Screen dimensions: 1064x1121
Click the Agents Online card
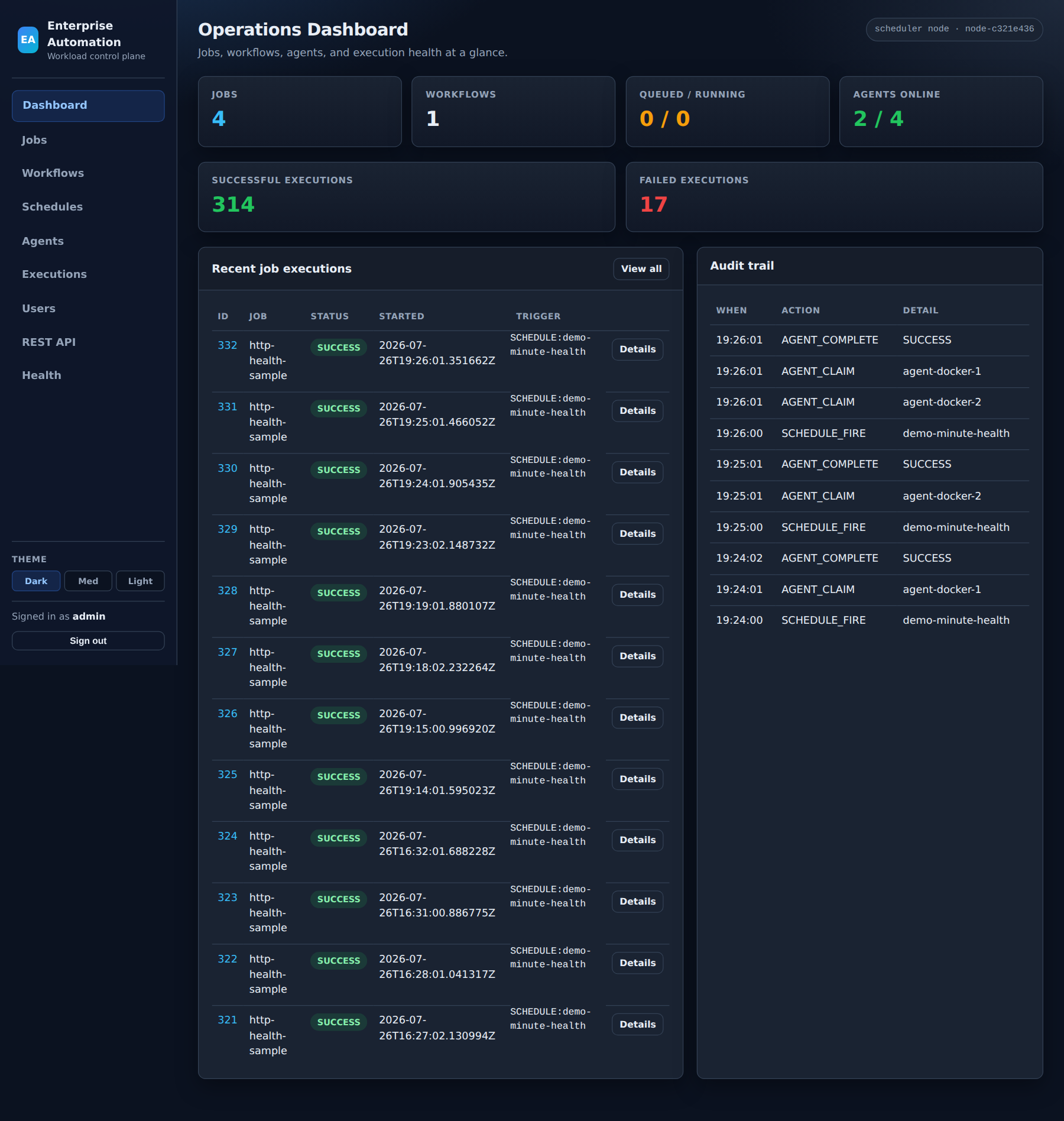click(x=941, y=112)
